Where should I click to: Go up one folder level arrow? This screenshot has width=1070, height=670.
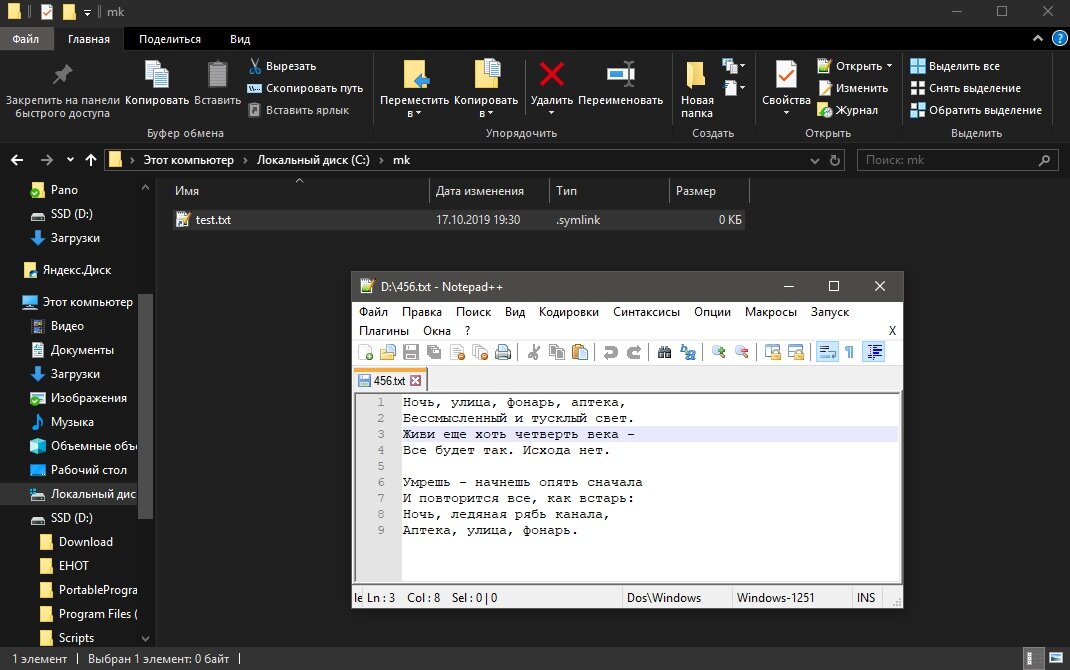click(91, 160)
